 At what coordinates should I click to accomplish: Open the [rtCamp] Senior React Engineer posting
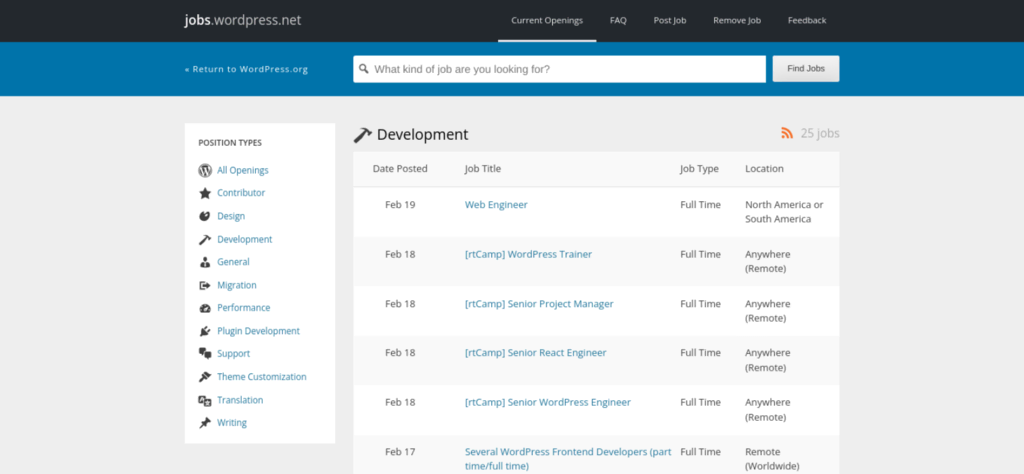535,353
